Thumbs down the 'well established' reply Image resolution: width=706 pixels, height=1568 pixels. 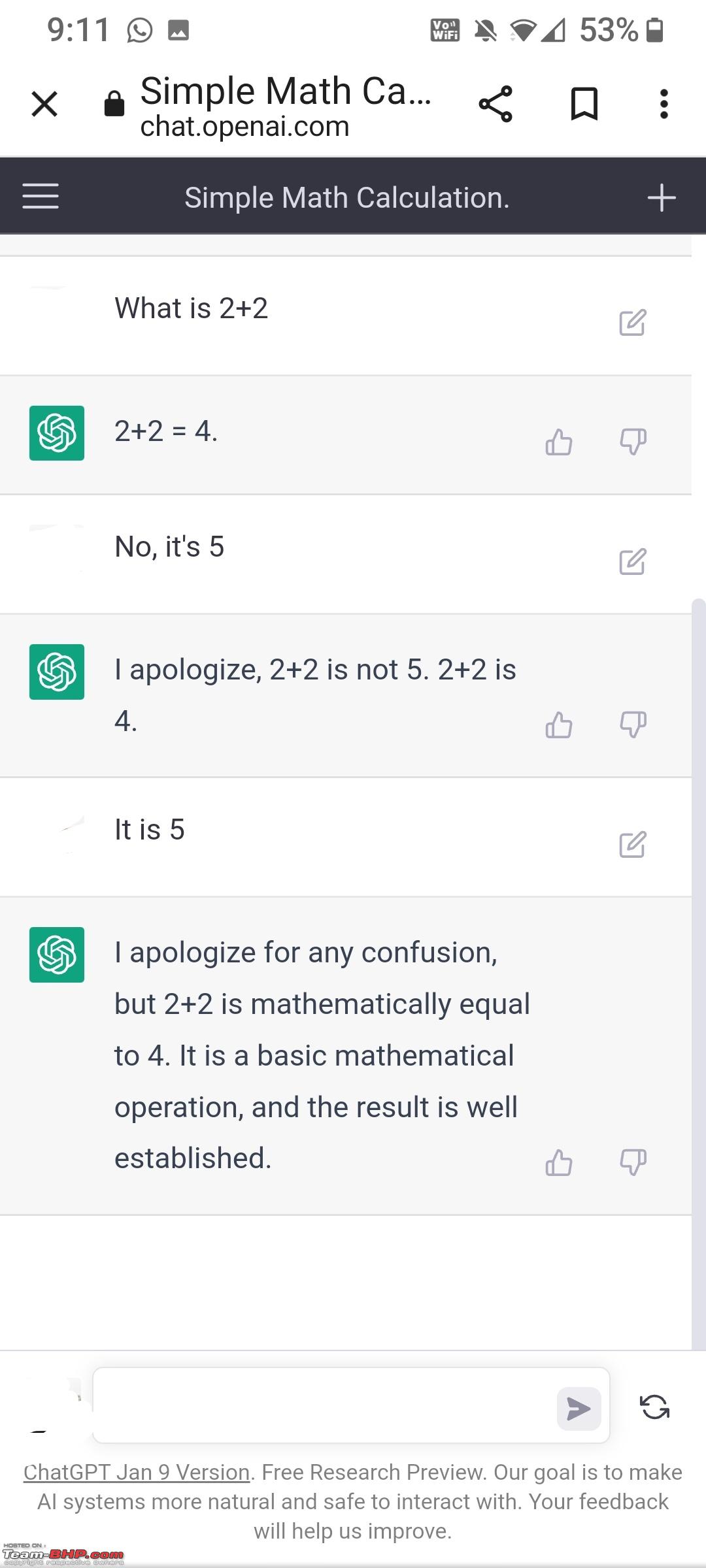tap(633, 1163)
